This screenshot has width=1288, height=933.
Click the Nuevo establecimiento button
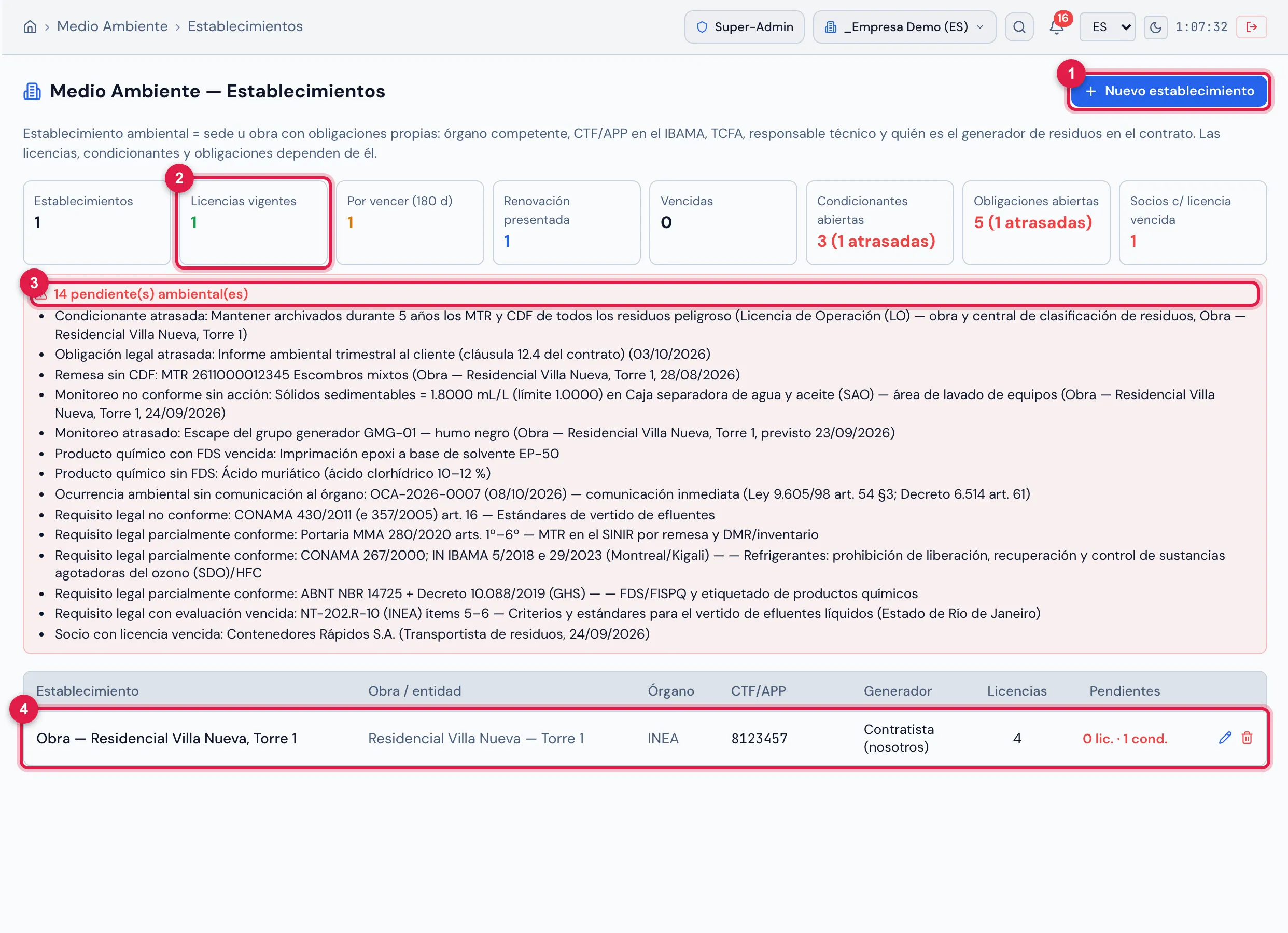(x=1169, y=91)
